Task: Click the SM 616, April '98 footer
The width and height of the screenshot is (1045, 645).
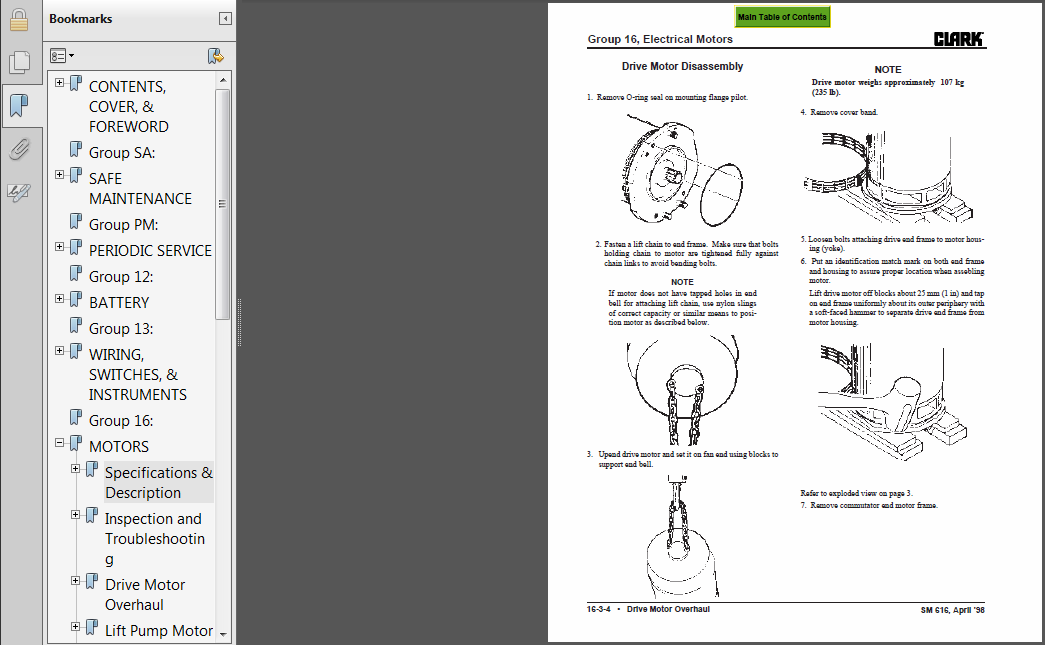Action: pyautogui.click(x=952, y=610)
